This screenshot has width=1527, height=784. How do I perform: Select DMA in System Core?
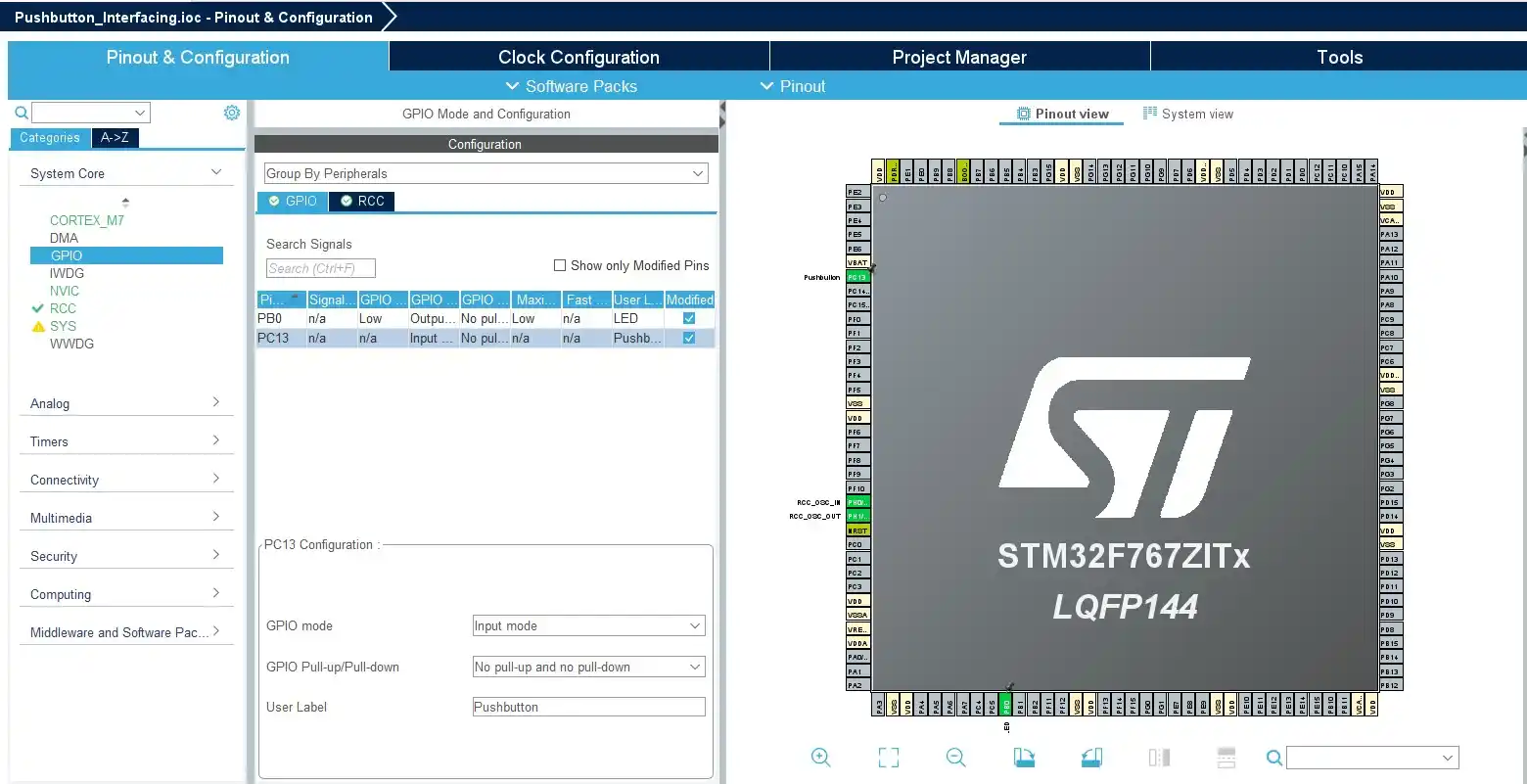click(x=65, y=238)
